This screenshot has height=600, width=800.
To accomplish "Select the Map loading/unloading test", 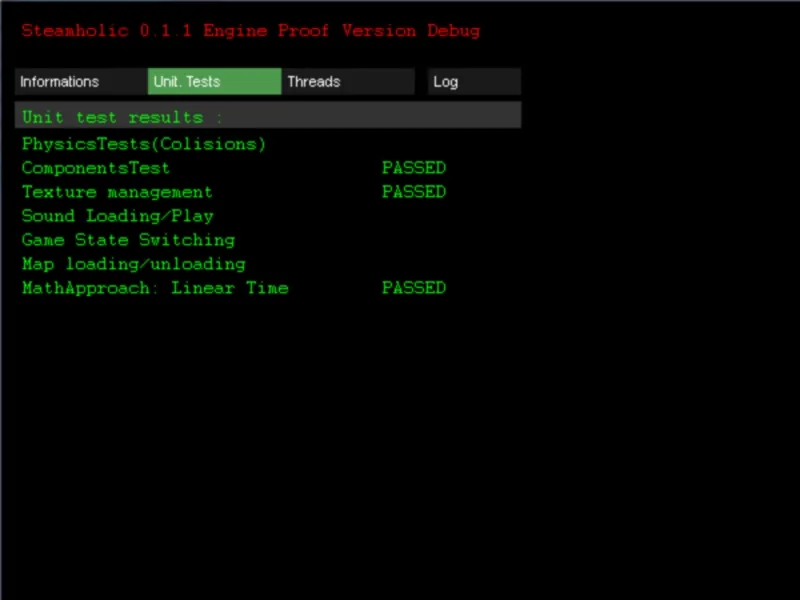I will [134, 264].
